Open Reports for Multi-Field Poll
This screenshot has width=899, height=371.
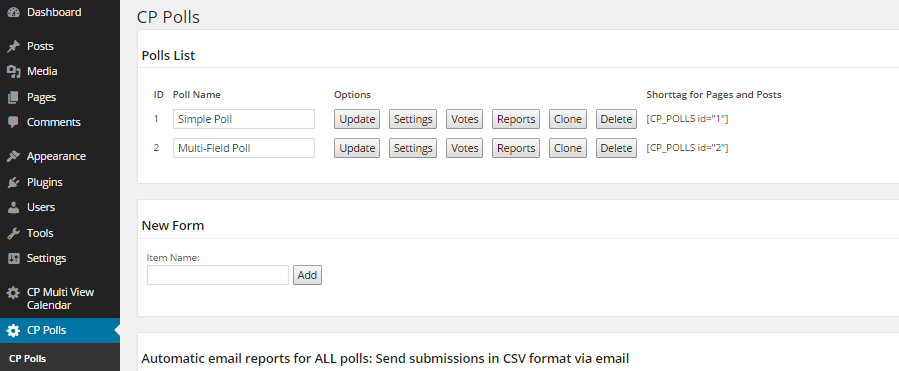[516, 148]
